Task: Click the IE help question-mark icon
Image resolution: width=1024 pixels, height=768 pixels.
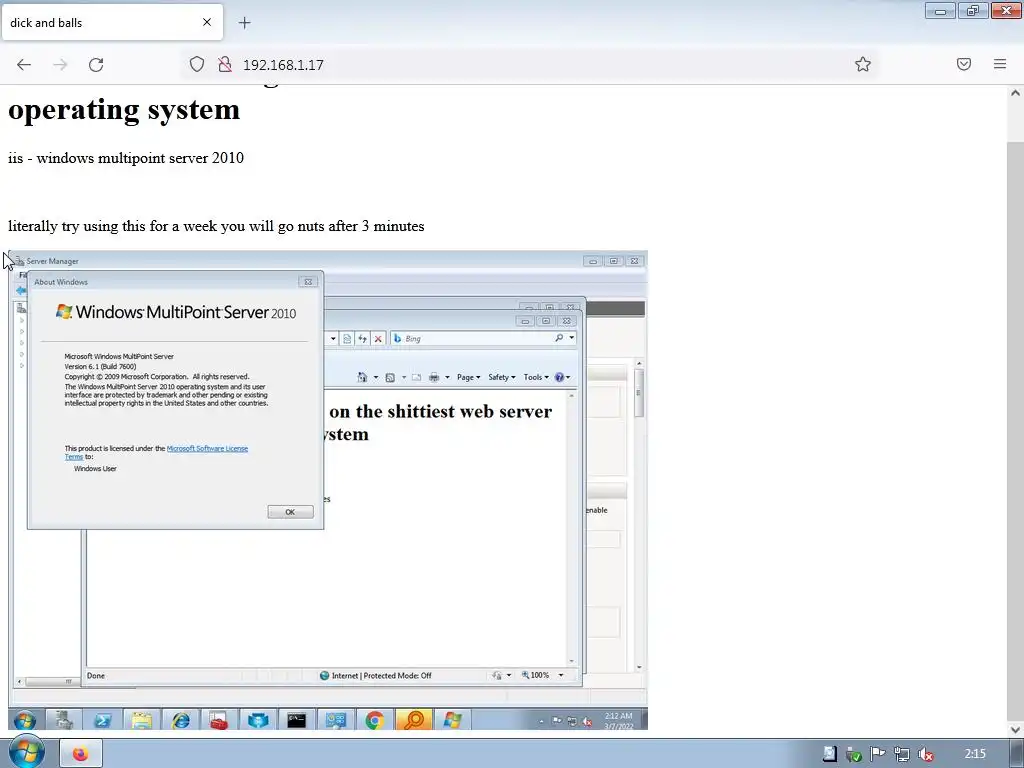Action: pos(559,377)
